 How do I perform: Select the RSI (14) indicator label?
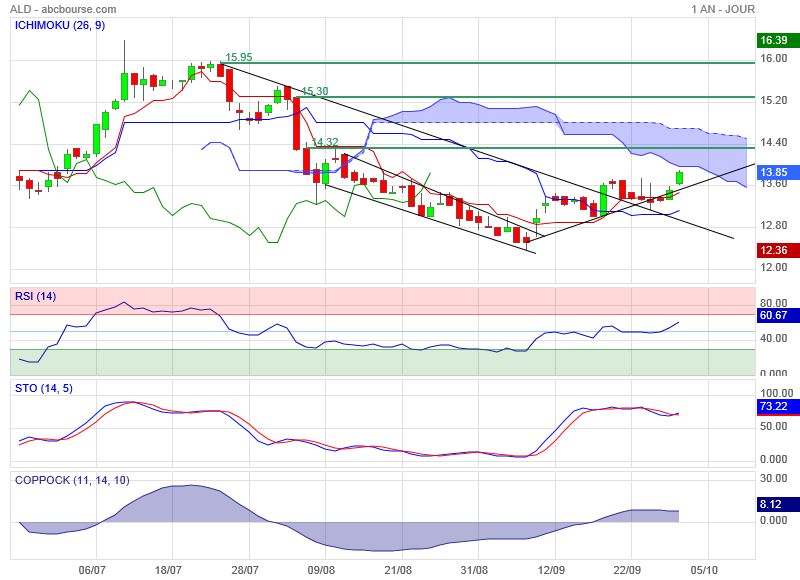(36, 296)
